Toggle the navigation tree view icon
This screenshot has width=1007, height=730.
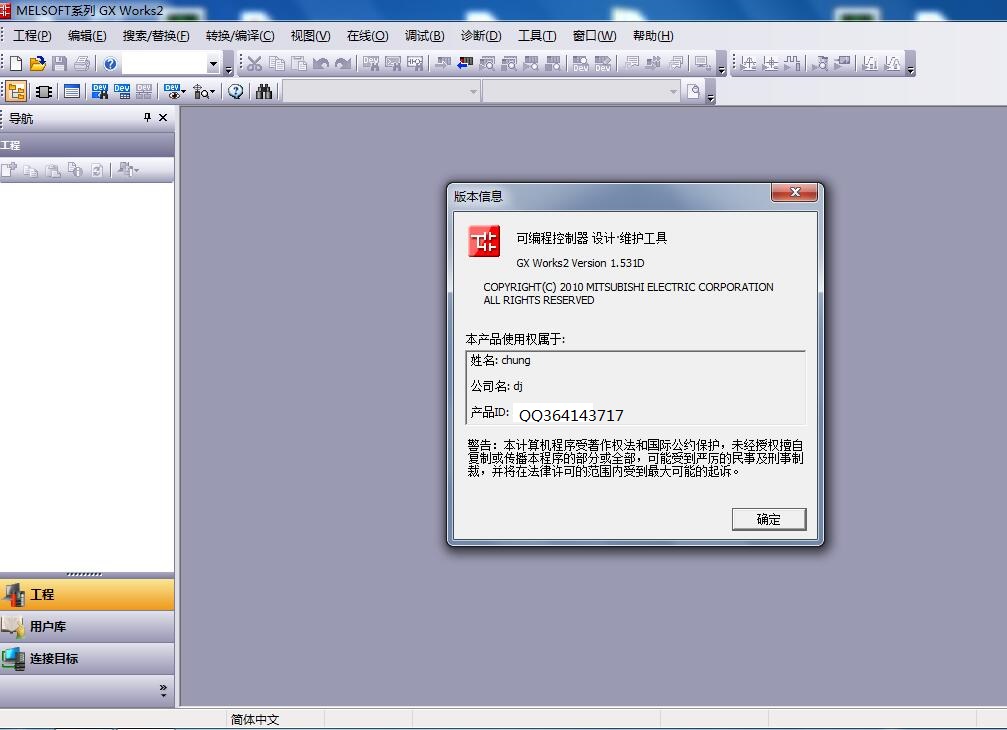click(x=16, y=92)
